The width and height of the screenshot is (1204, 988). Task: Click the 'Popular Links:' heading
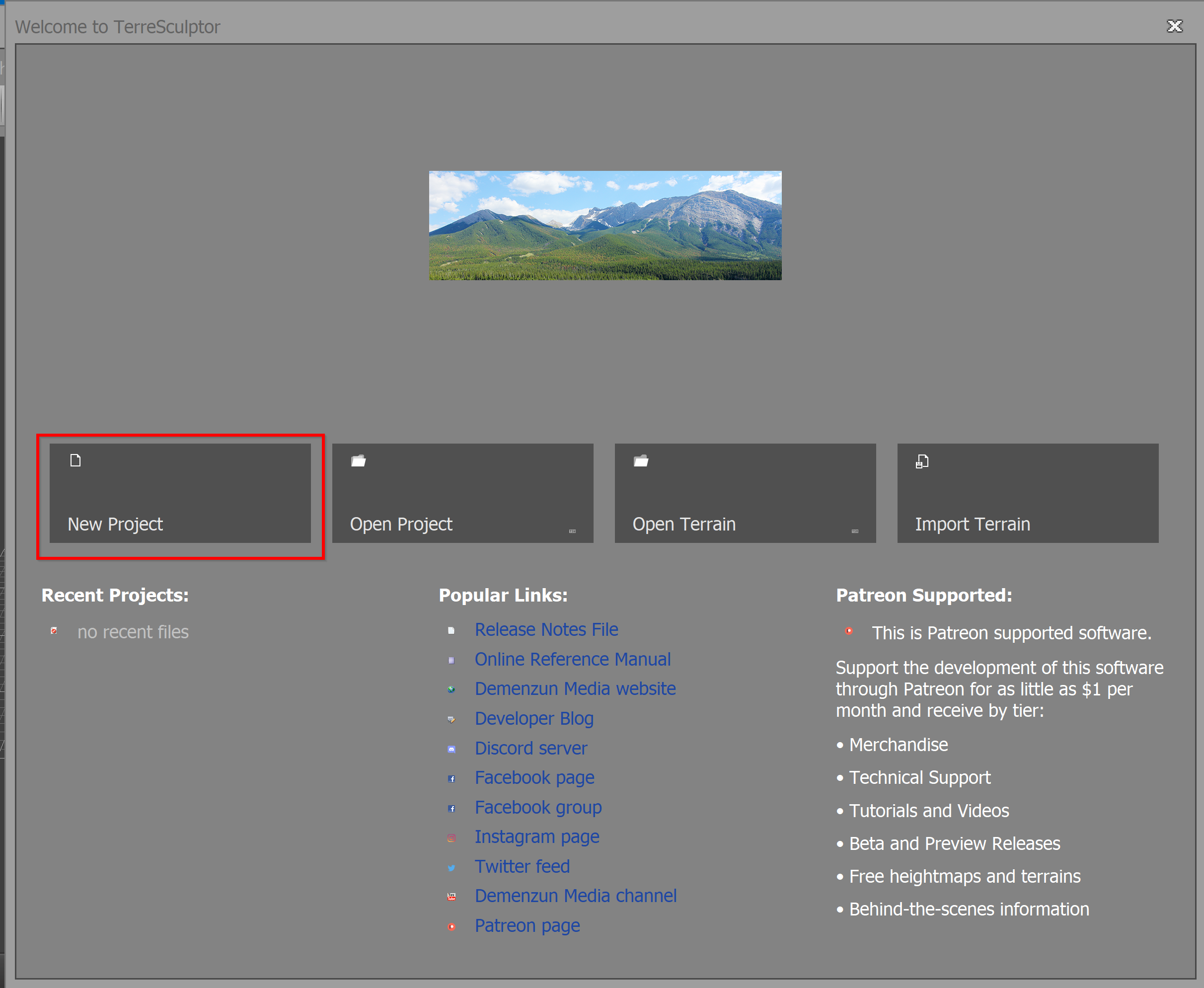[x=503, y=595]
